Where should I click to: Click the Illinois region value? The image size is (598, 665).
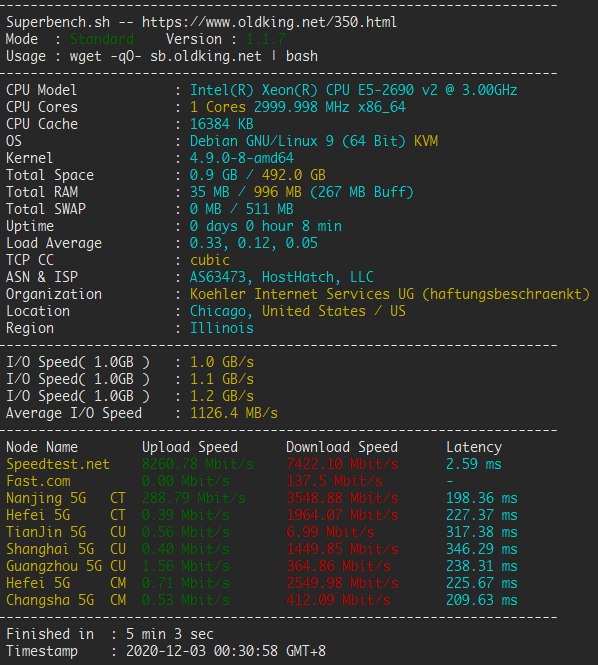coord(222,328)
